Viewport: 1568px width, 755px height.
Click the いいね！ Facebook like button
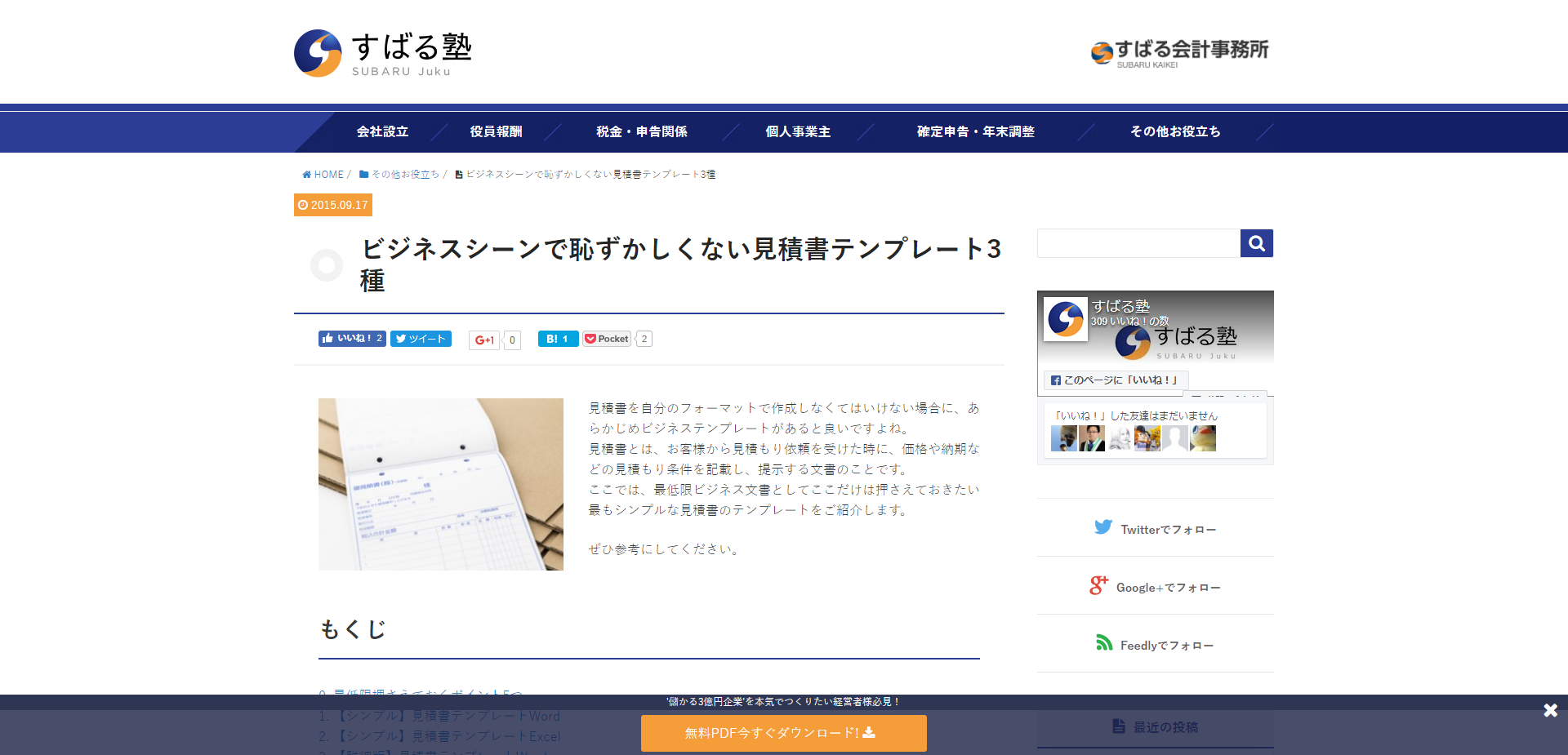point(351,338)
